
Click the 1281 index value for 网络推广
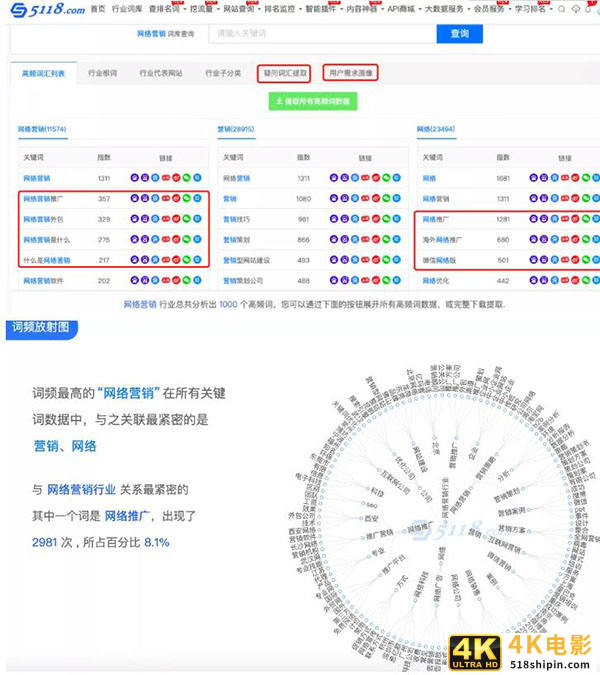coord(503,219)
